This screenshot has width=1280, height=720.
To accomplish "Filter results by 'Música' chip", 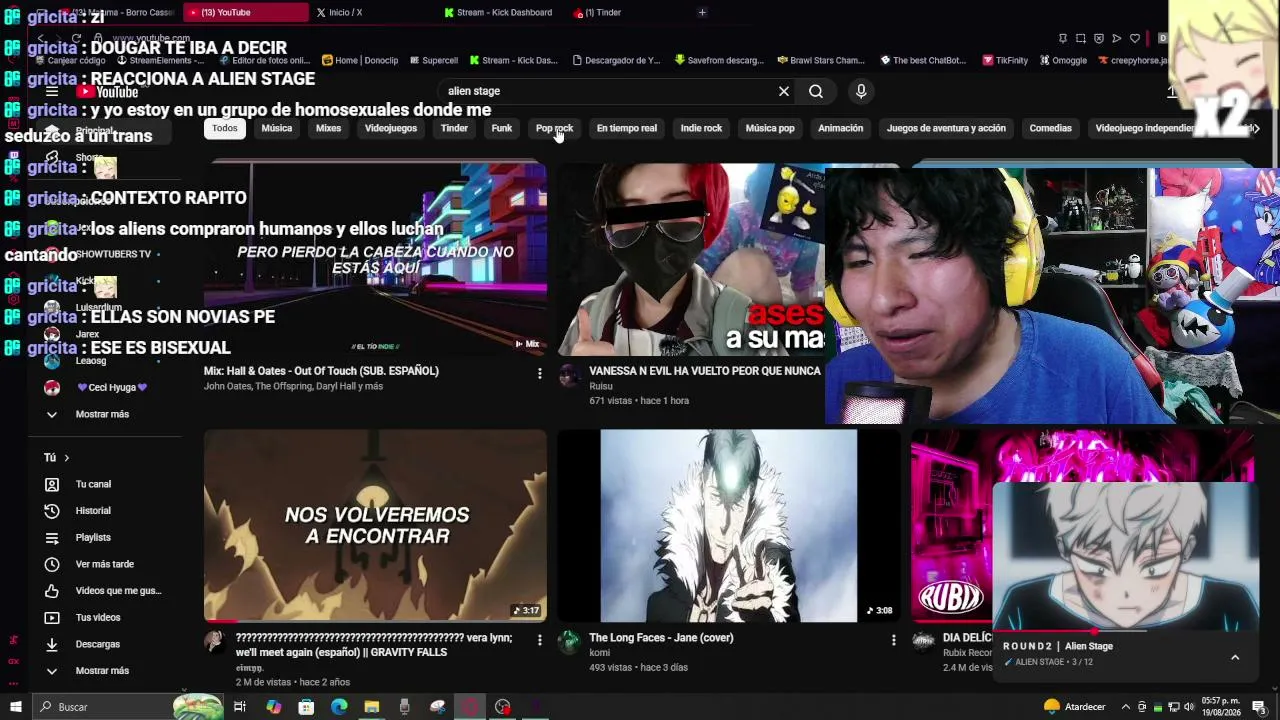I will pos(277,128).
